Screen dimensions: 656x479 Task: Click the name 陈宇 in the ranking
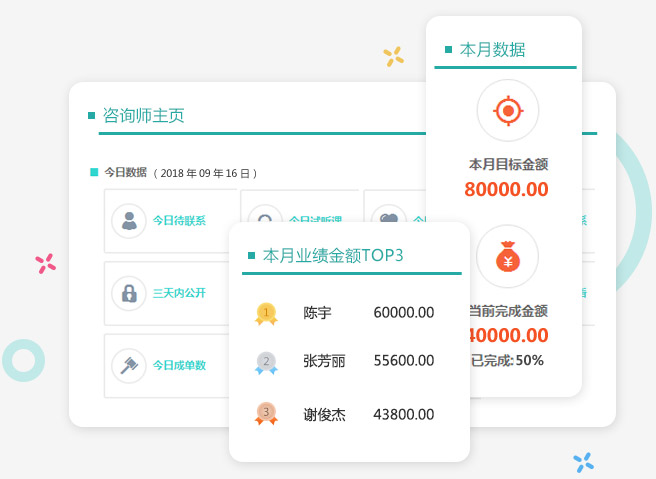pos(317,313)
